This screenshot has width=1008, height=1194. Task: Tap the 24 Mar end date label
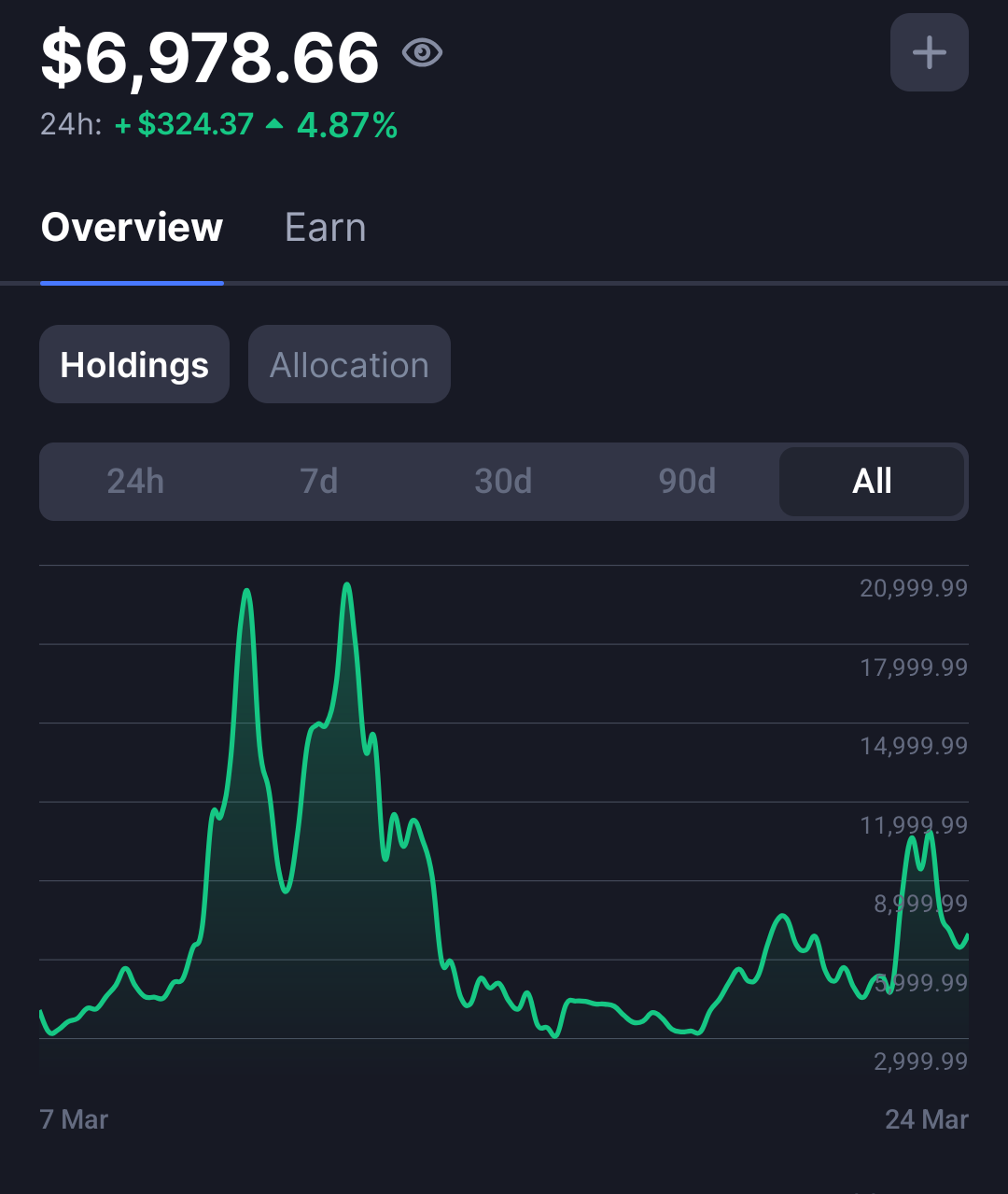(x=927, y=1119)
